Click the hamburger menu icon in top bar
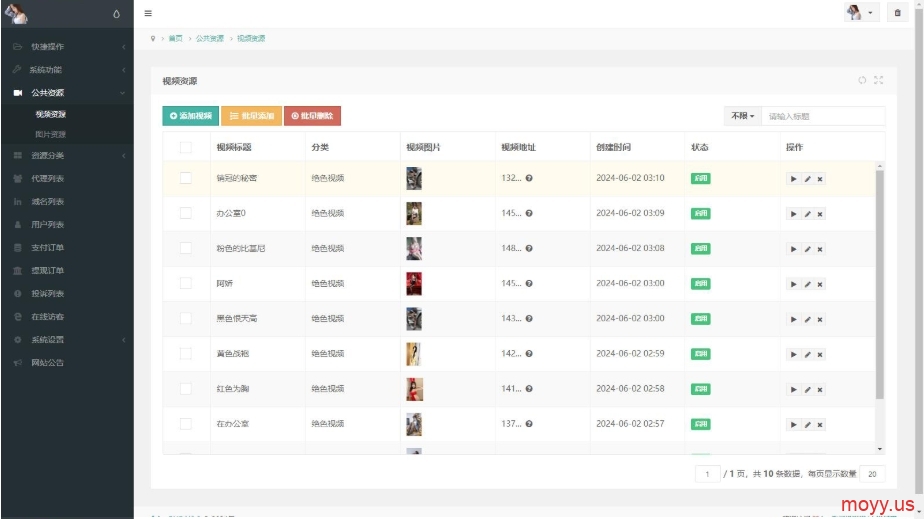 point(149,13)
